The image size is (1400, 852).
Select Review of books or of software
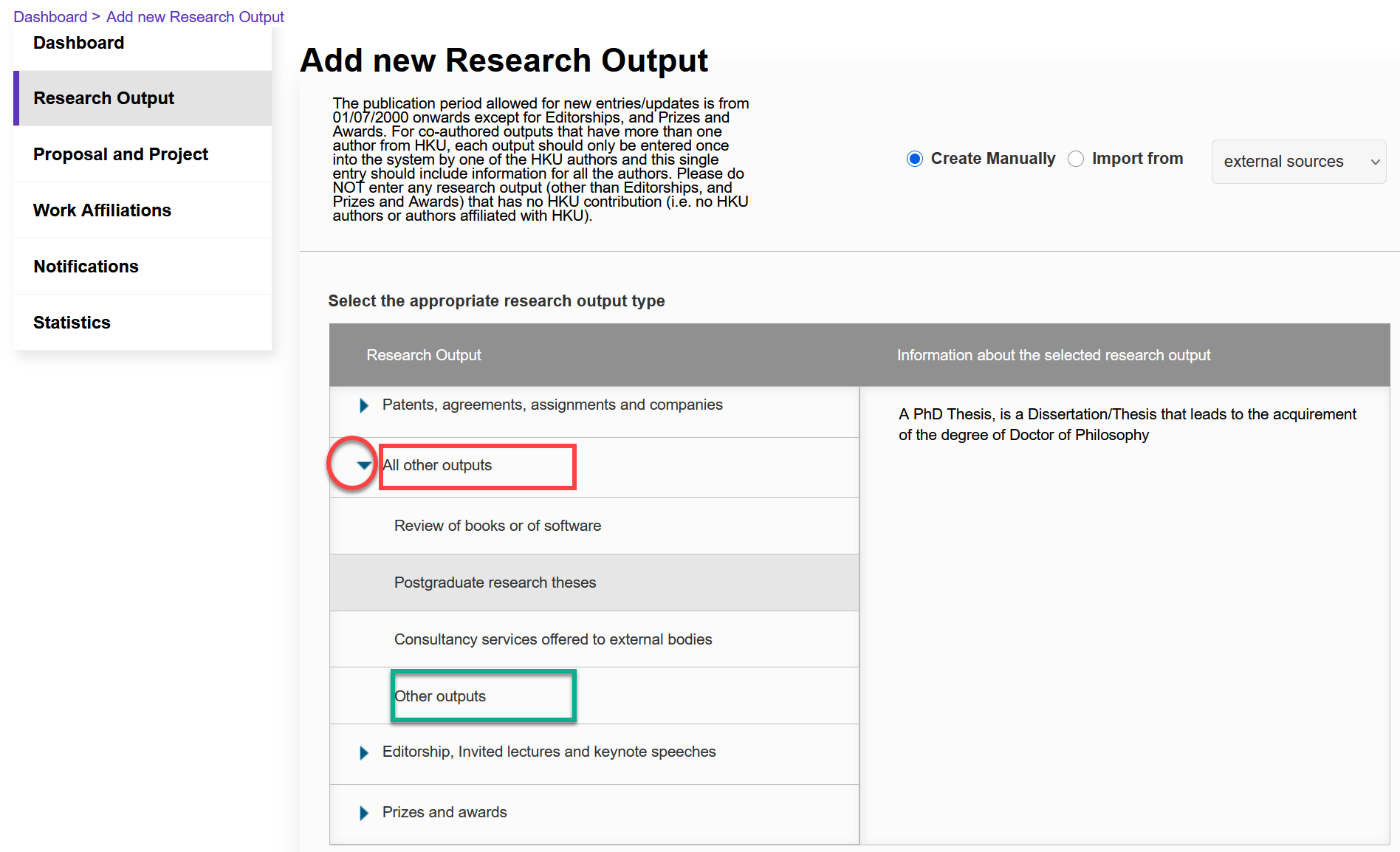click(594, 526)
